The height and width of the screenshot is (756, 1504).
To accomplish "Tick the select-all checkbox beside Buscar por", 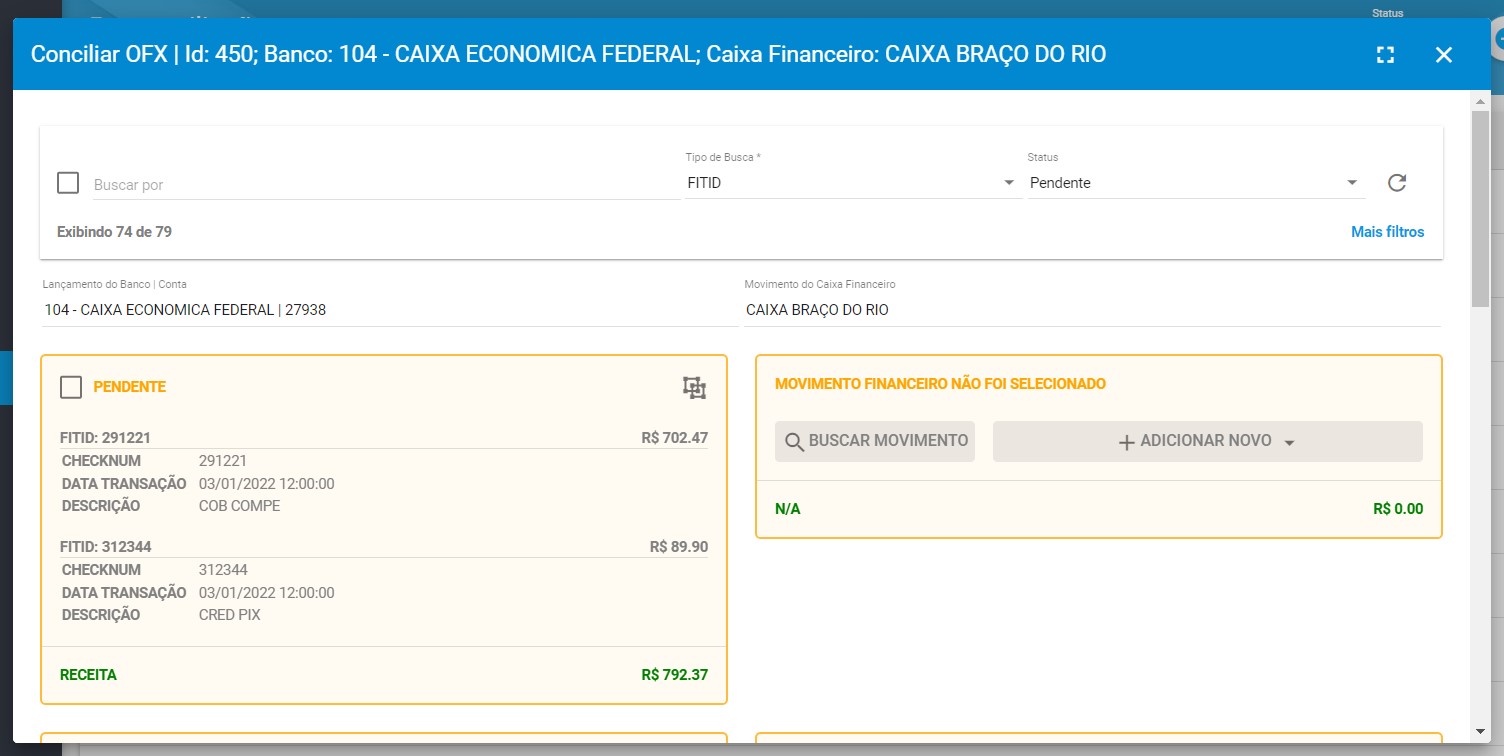I will click(x=68, y=183).
